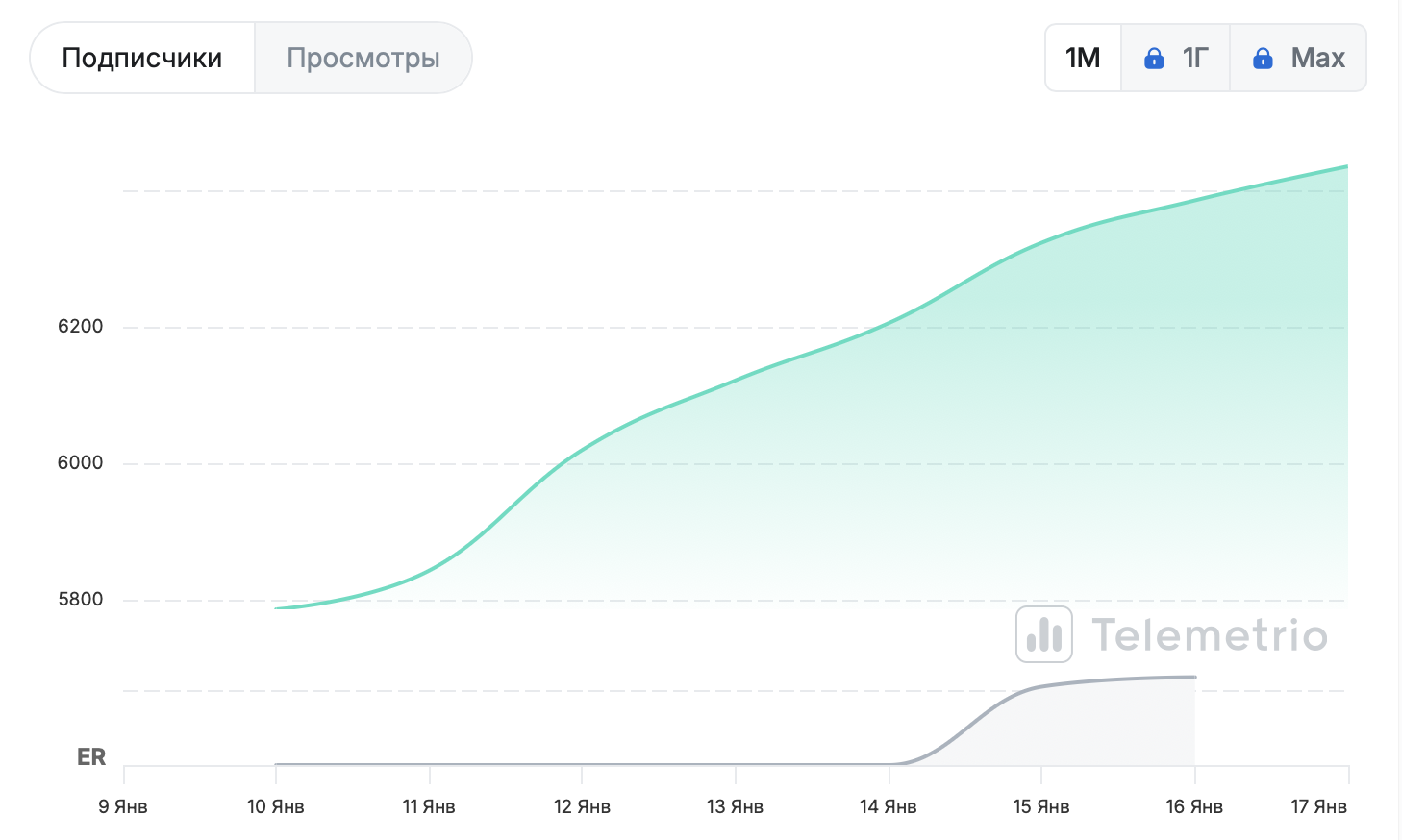Click the Telemetrio bar-chart logo icon
Screen dimensions: 1402x840
1044,635
